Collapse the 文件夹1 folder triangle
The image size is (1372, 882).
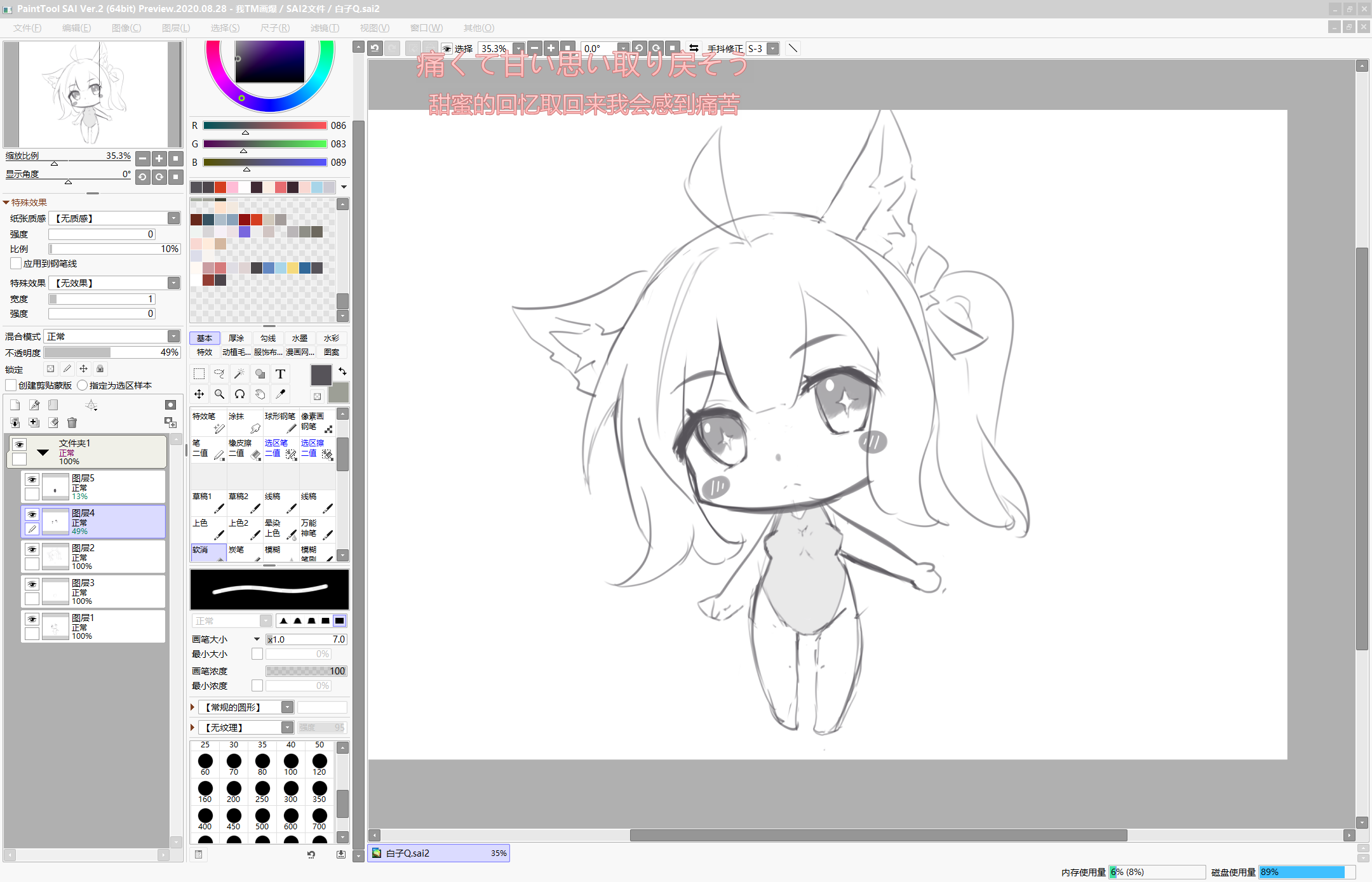click(x=43, y=453)
